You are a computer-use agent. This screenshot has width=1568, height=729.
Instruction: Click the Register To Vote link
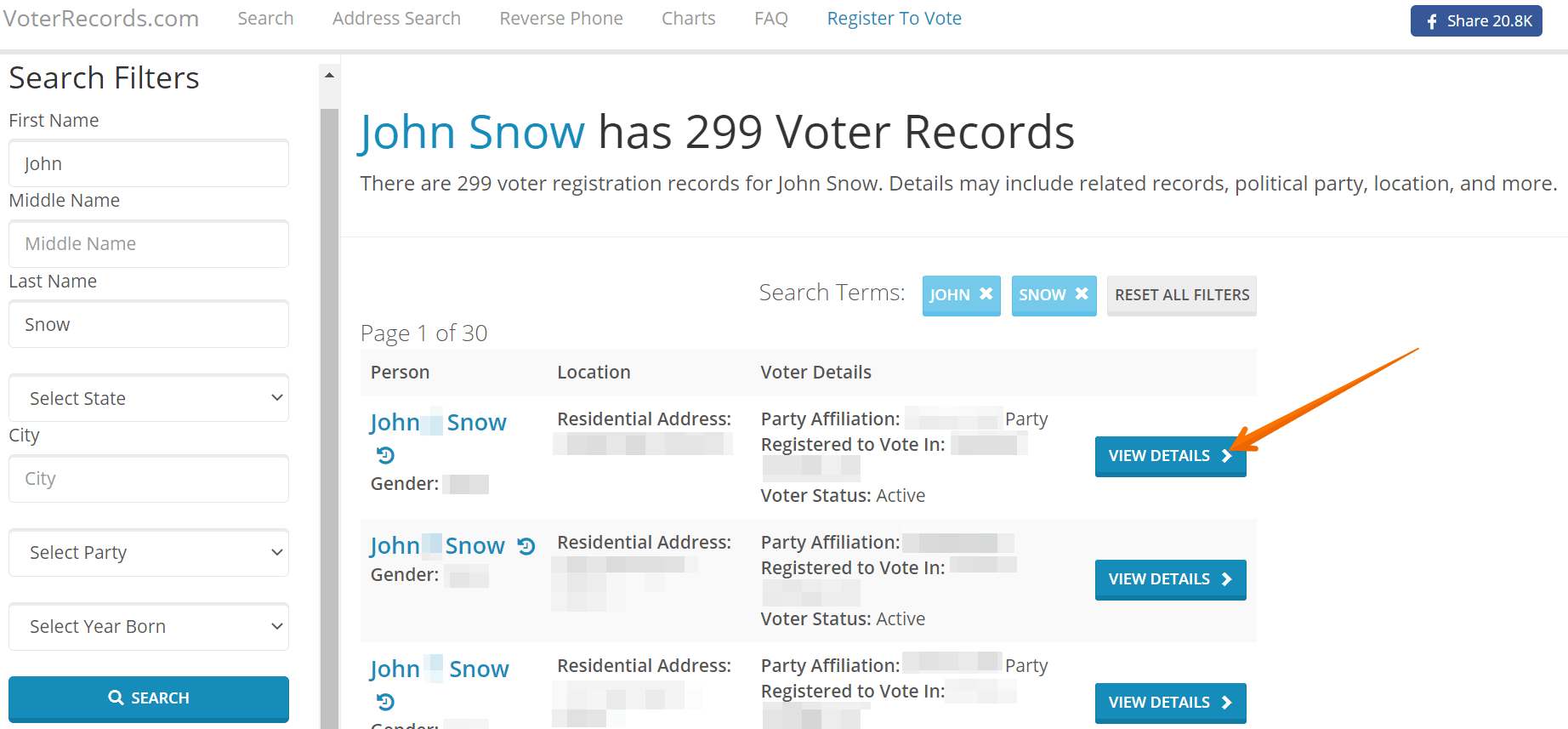895,19
